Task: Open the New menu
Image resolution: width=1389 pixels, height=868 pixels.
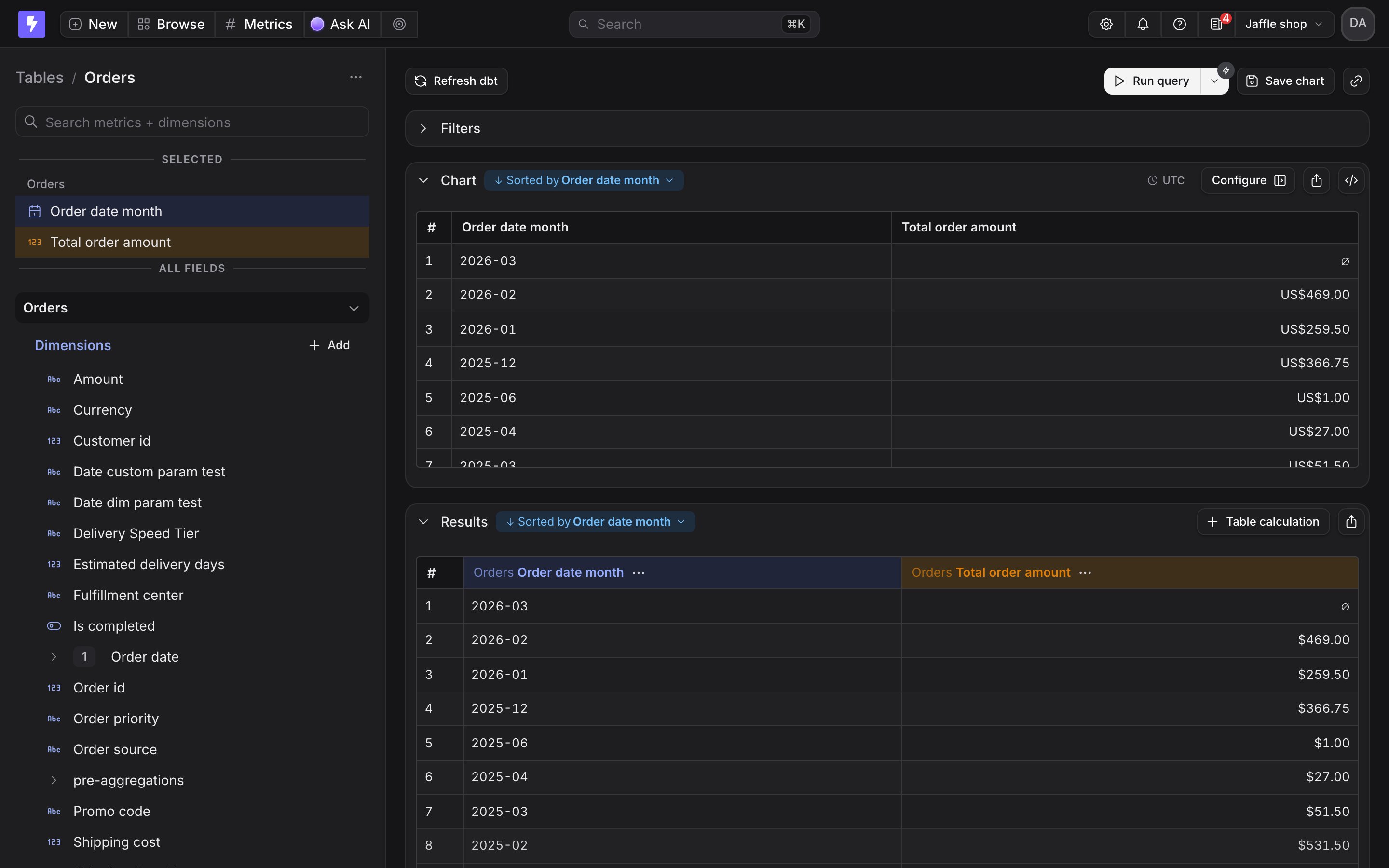Action: [94, 24]
